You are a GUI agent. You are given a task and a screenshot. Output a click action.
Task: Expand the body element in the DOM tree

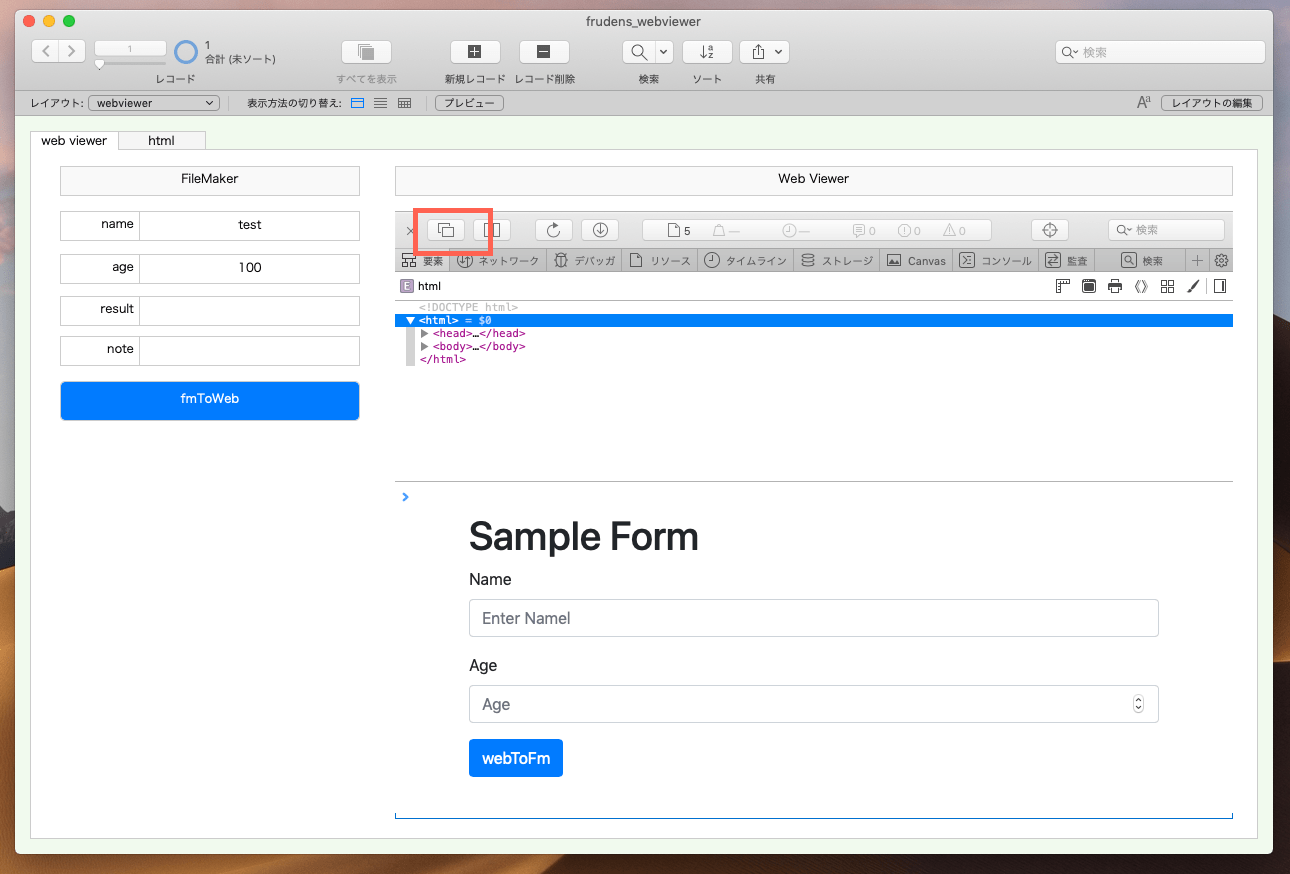pyautogui.click(x=424, y=346)
